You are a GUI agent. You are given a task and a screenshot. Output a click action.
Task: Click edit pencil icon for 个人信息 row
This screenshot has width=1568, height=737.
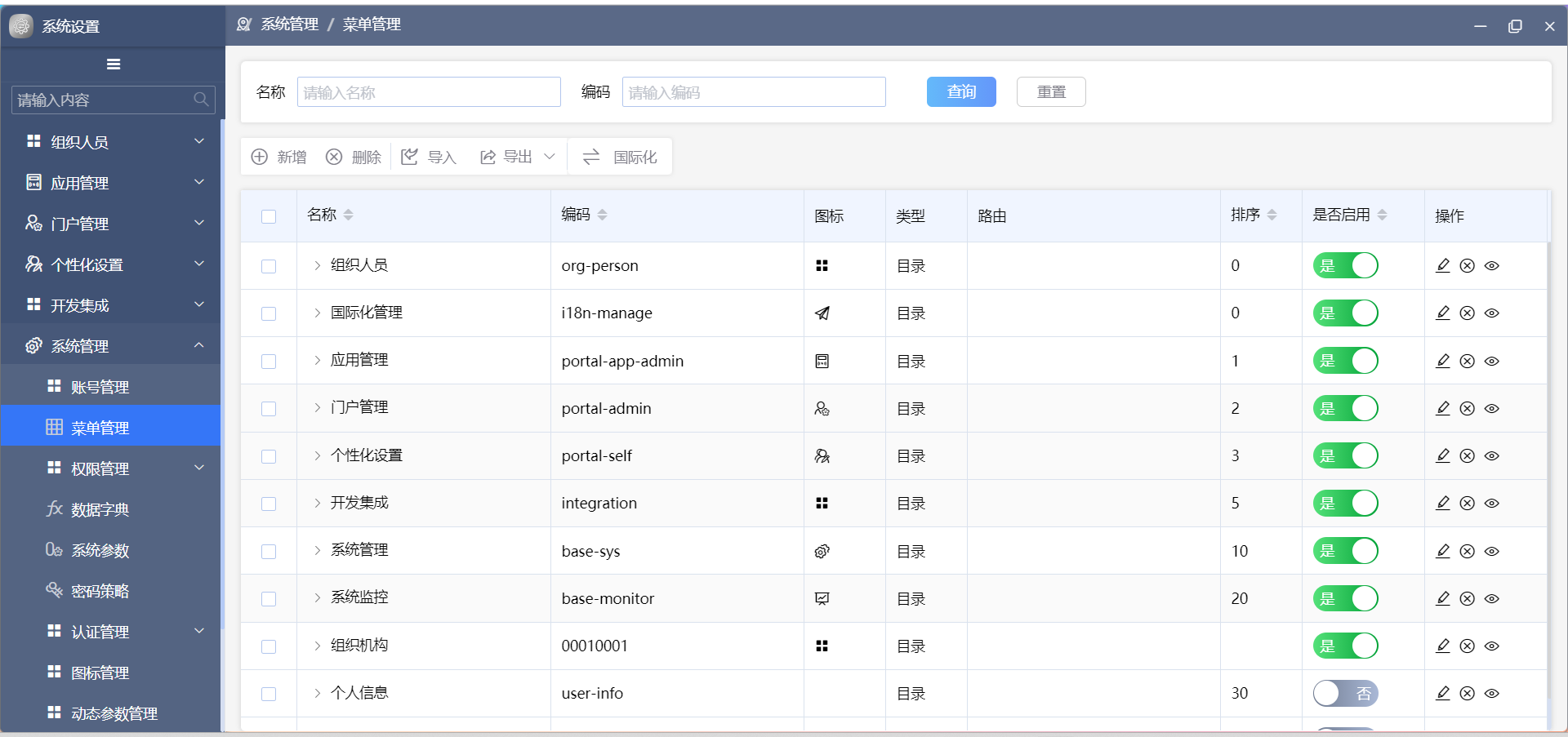pyautogui.click(x=1443, y=693)
